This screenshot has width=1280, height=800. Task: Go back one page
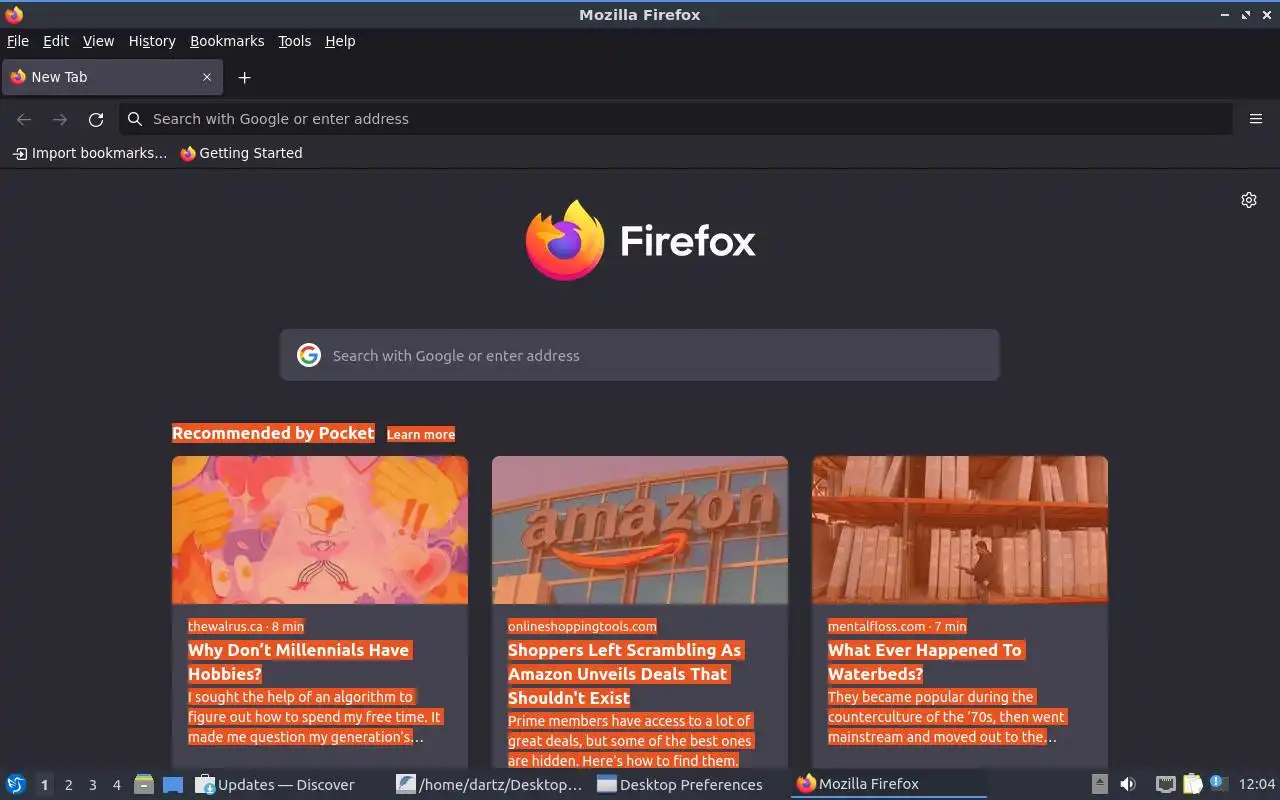click(x=24, y=119)
